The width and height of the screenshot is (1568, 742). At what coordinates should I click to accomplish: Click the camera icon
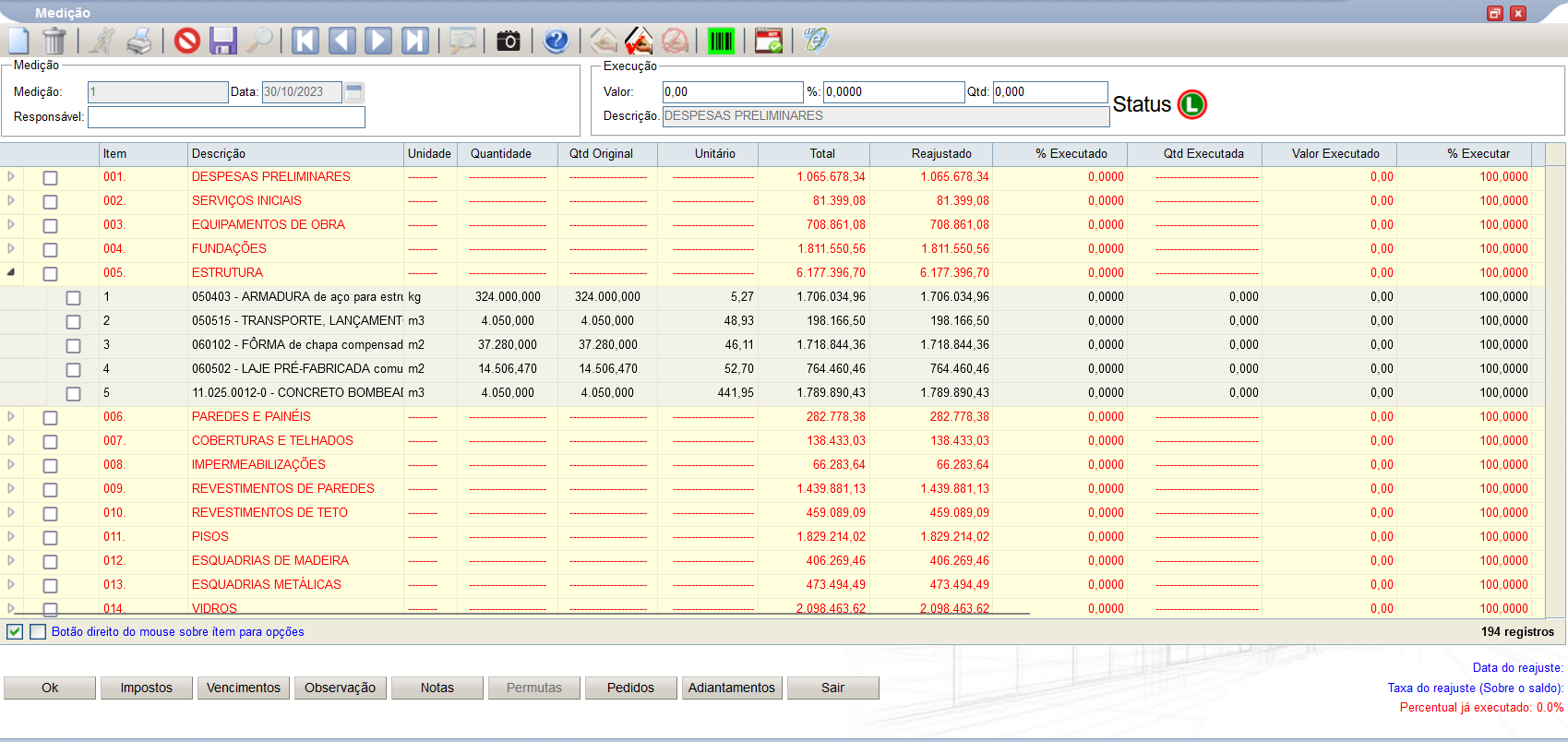(509, 41)
